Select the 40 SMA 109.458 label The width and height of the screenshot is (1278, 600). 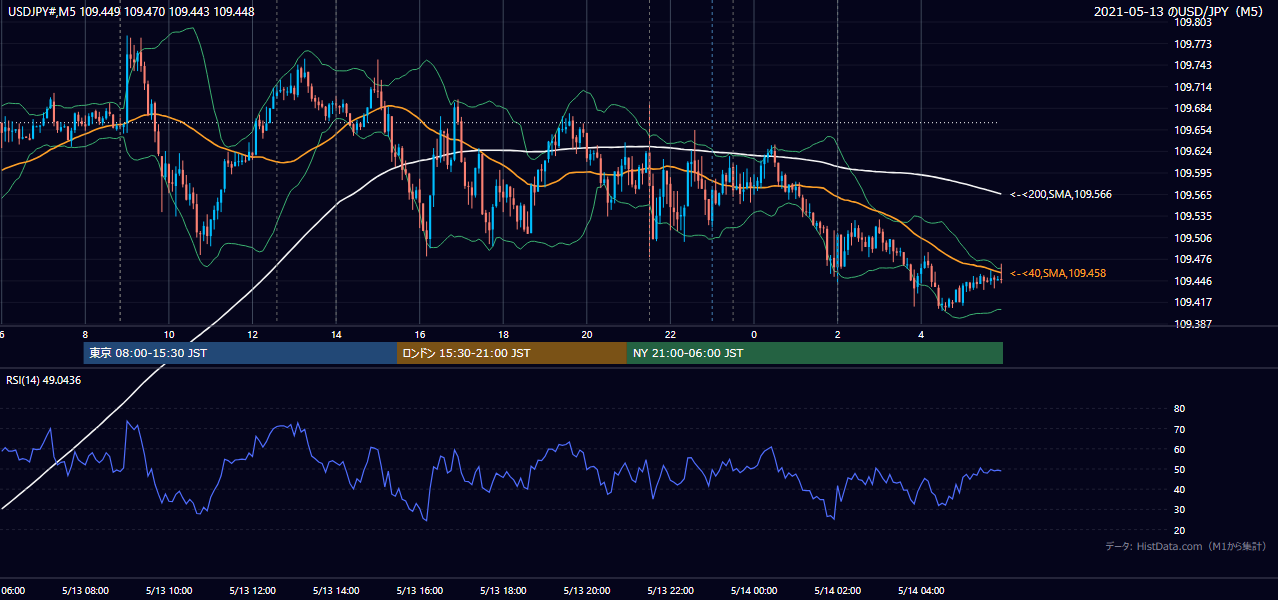coord(1058,273)
